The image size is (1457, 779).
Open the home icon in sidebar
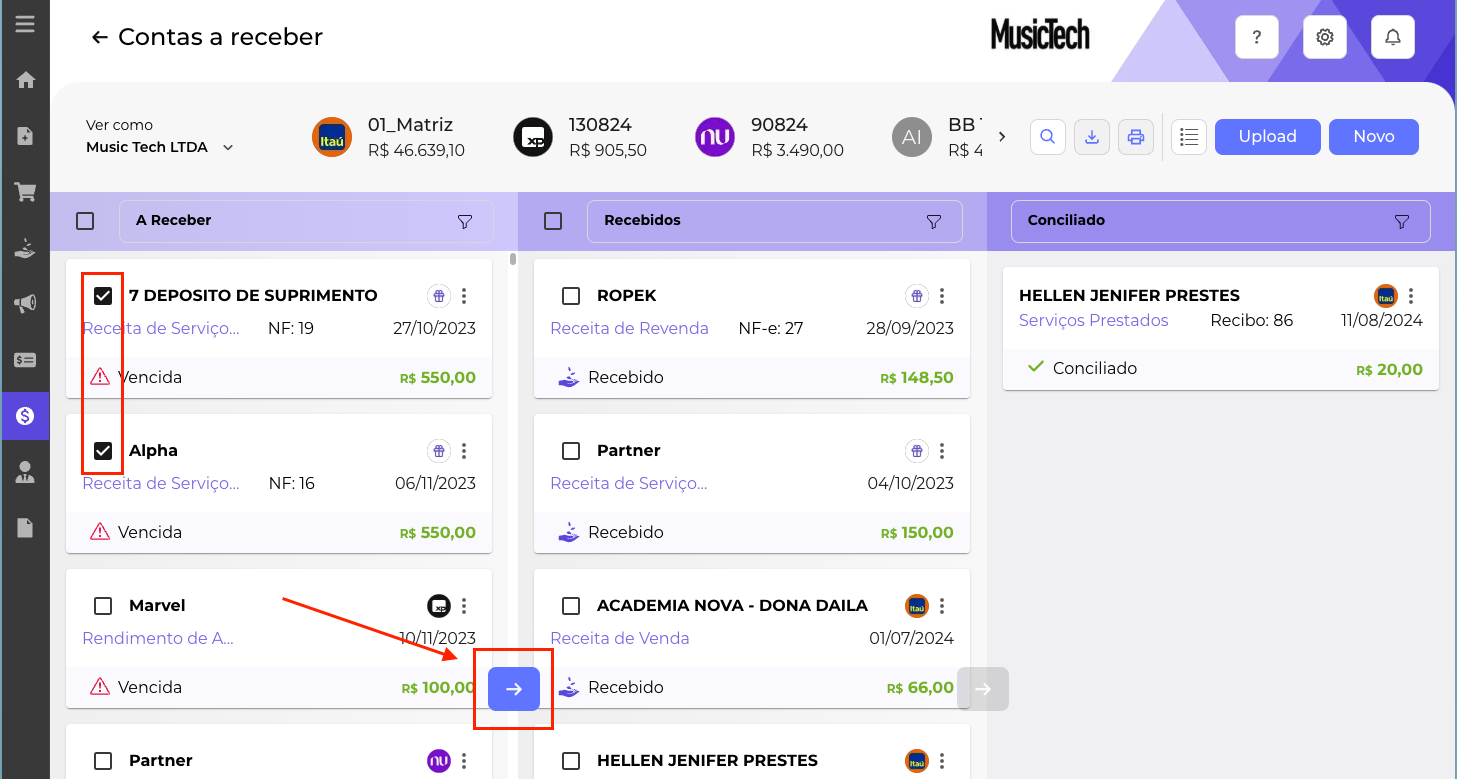25,80
